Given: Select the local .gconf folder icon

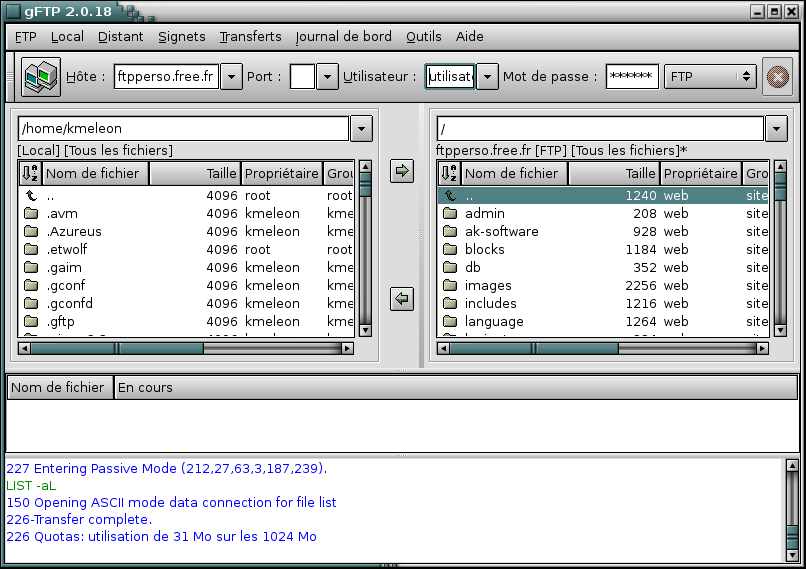Looking at the screenshot, I should tap(31, 285).
